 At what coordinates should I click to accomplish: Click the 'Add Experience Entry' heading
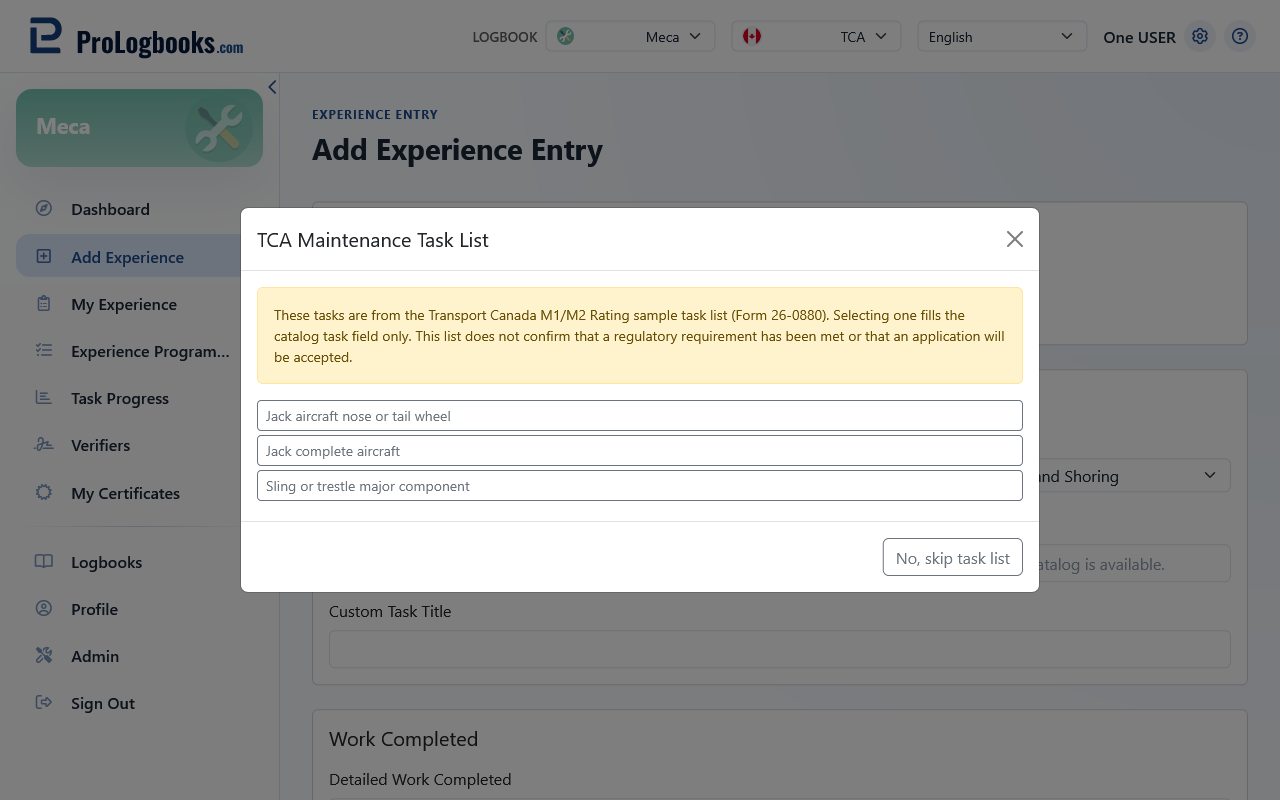point(458,150)
